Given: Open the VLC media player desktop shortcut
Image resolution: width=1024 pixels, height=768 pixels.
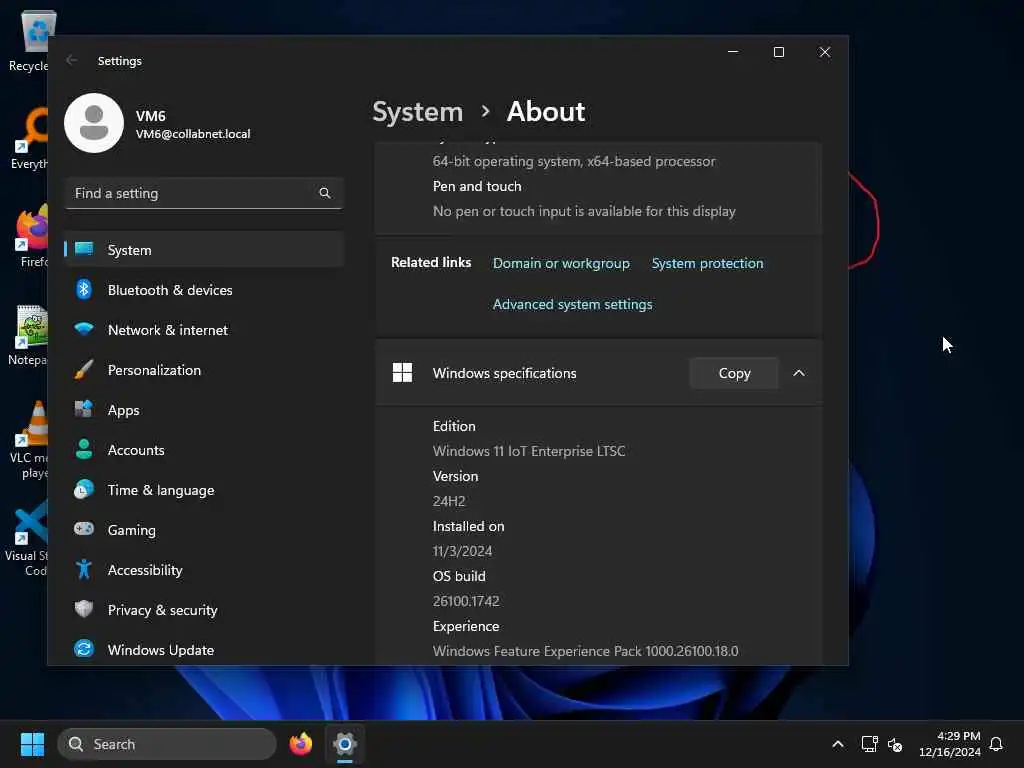Looking at the screenshot, I should (x=29, y=439).
